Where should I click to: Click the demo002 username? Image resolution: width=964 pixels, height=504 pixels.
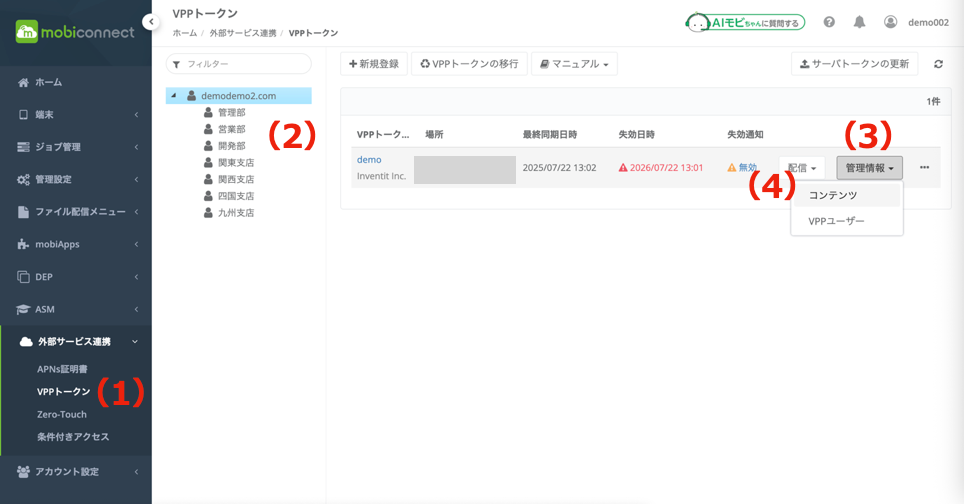pos(928,22)
